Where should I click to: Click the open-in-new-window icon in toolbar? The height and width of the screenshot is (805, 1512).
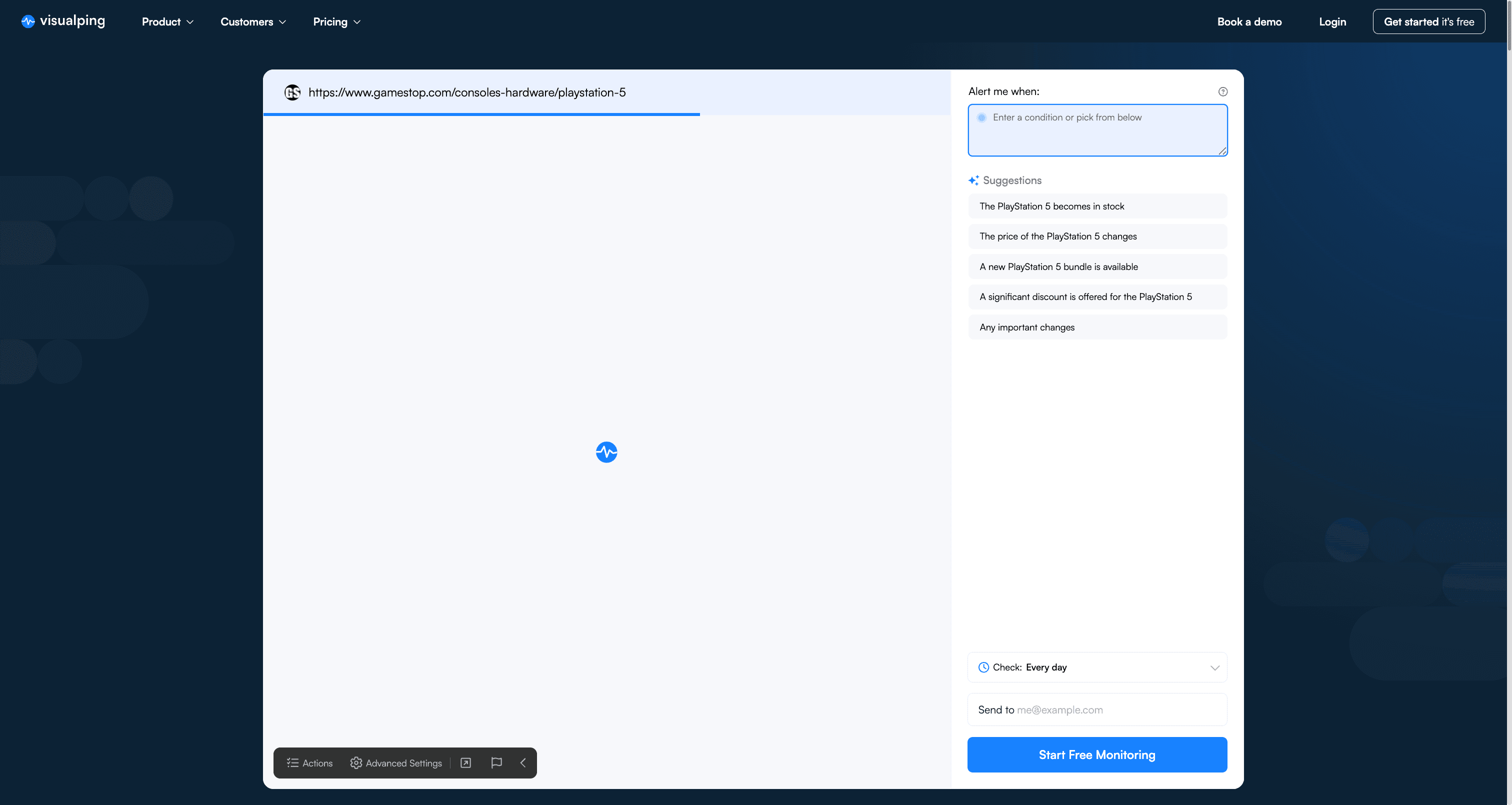point(465,762)
